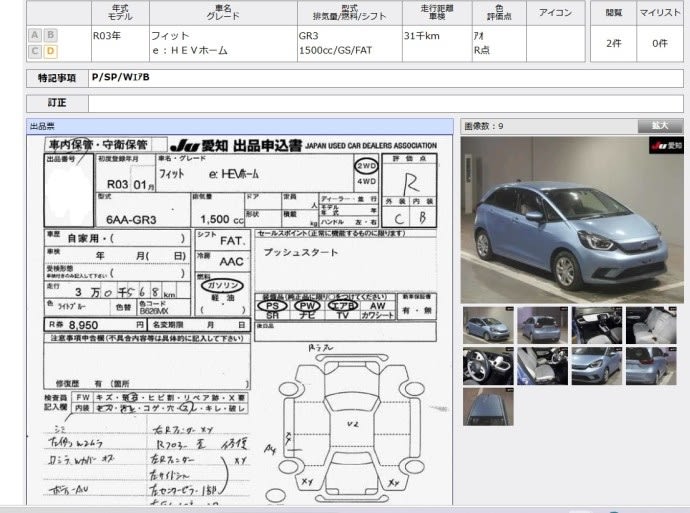690x513 pixels.
Task: Click the highlighted D grade icon
Action: 51,51
